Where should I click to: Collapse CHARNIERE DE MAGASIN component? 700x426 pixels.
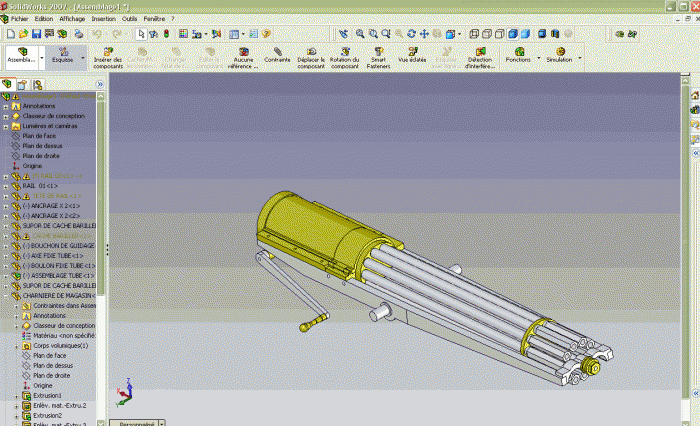pos(6,296)
